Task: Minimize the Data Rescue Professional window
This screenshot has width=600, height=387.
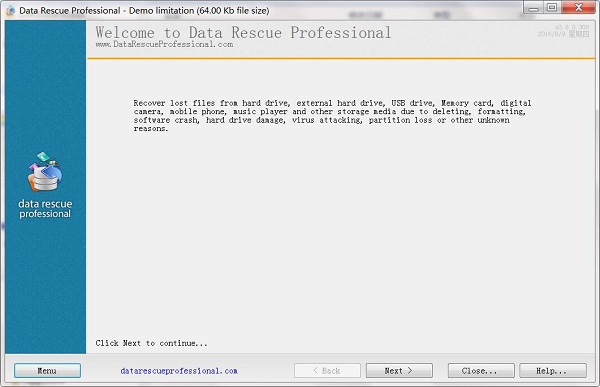Action: (x=534, y=8)
